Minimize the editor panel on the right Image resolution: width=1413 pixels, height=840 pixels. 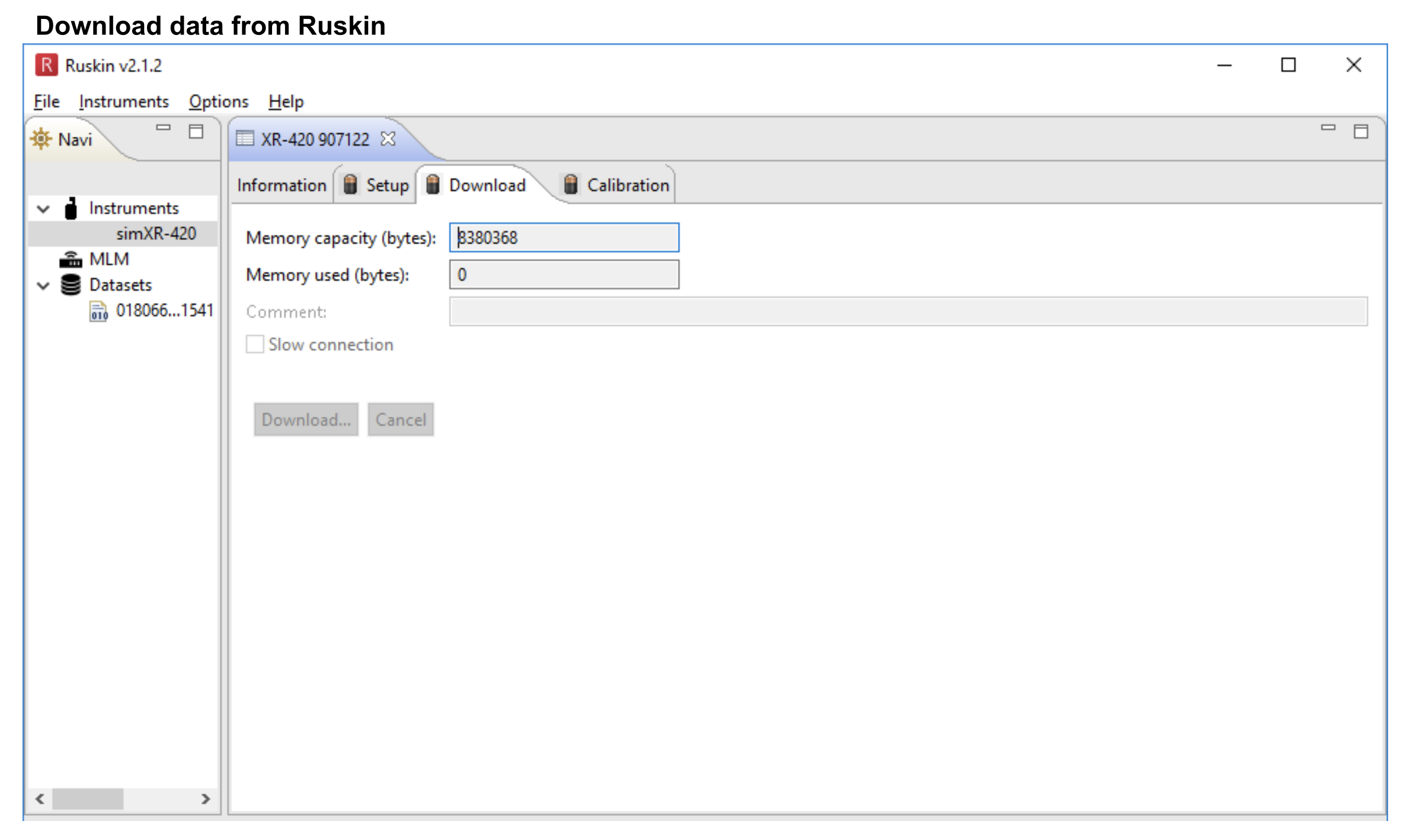click(1328, 127)
